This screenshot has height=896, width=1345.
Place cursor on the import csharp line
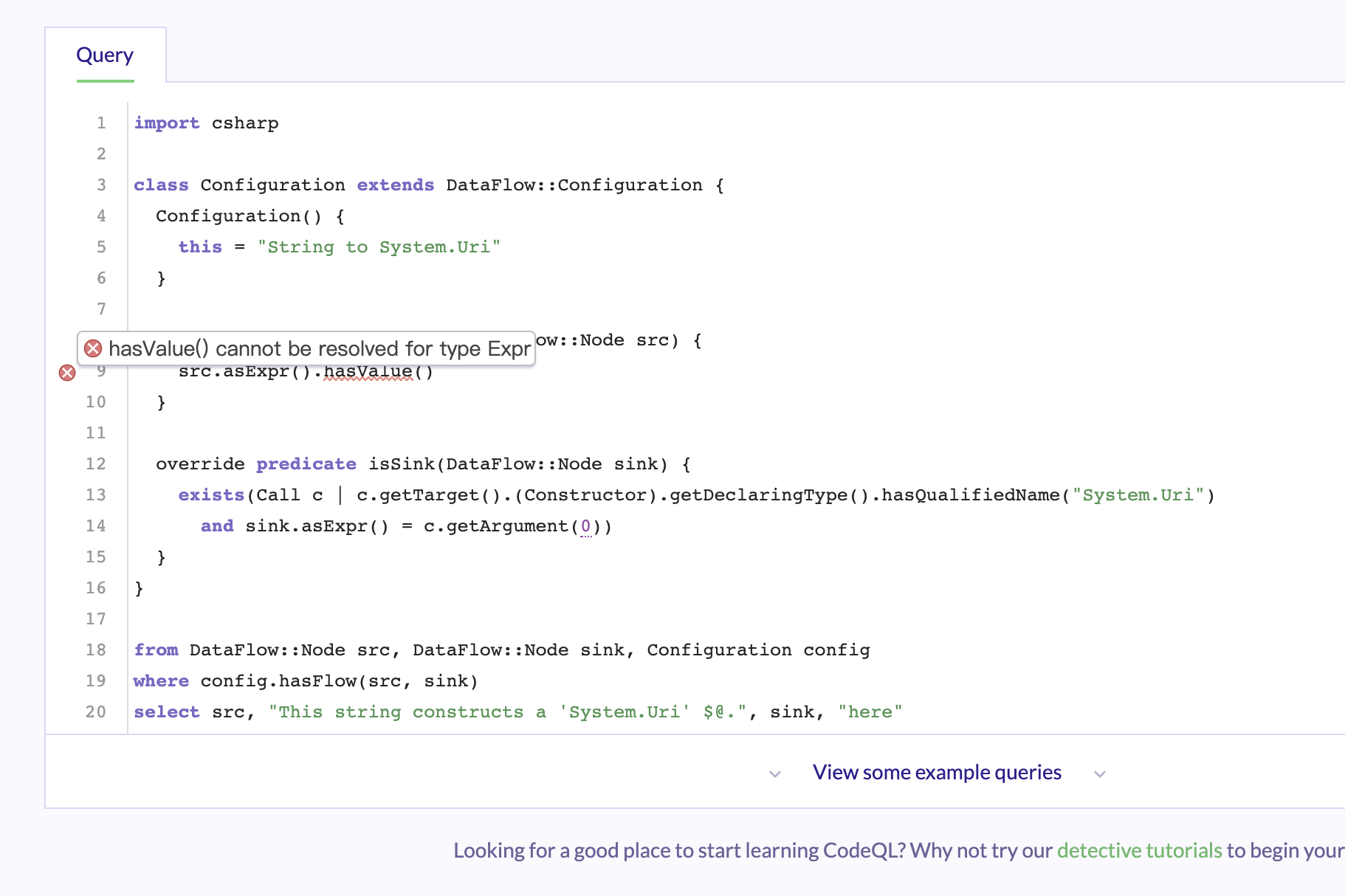tap(206, 123)
